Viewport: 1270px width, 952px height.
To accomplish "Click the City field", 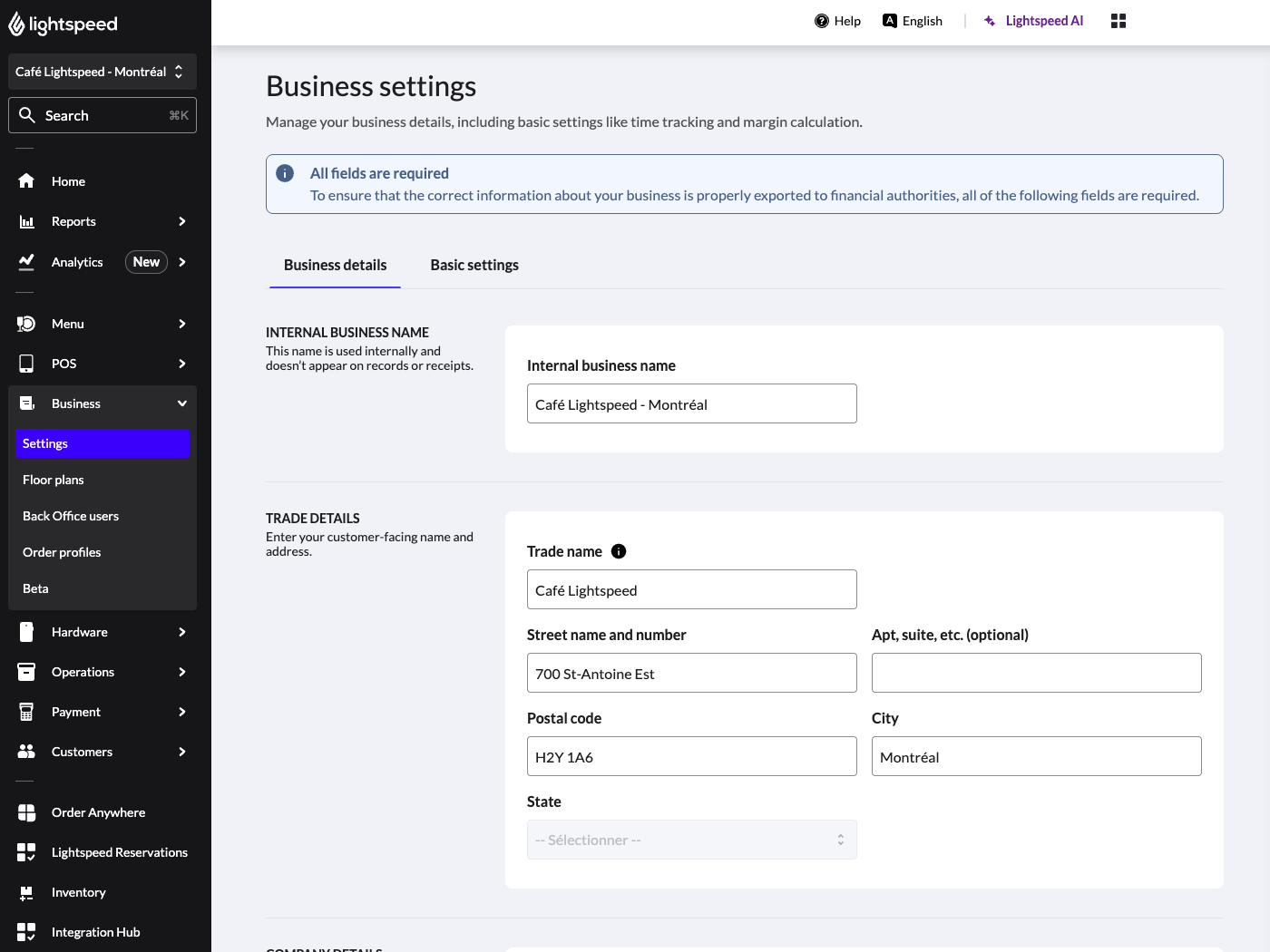I will pyautogui.click(x=1037, y=756).
